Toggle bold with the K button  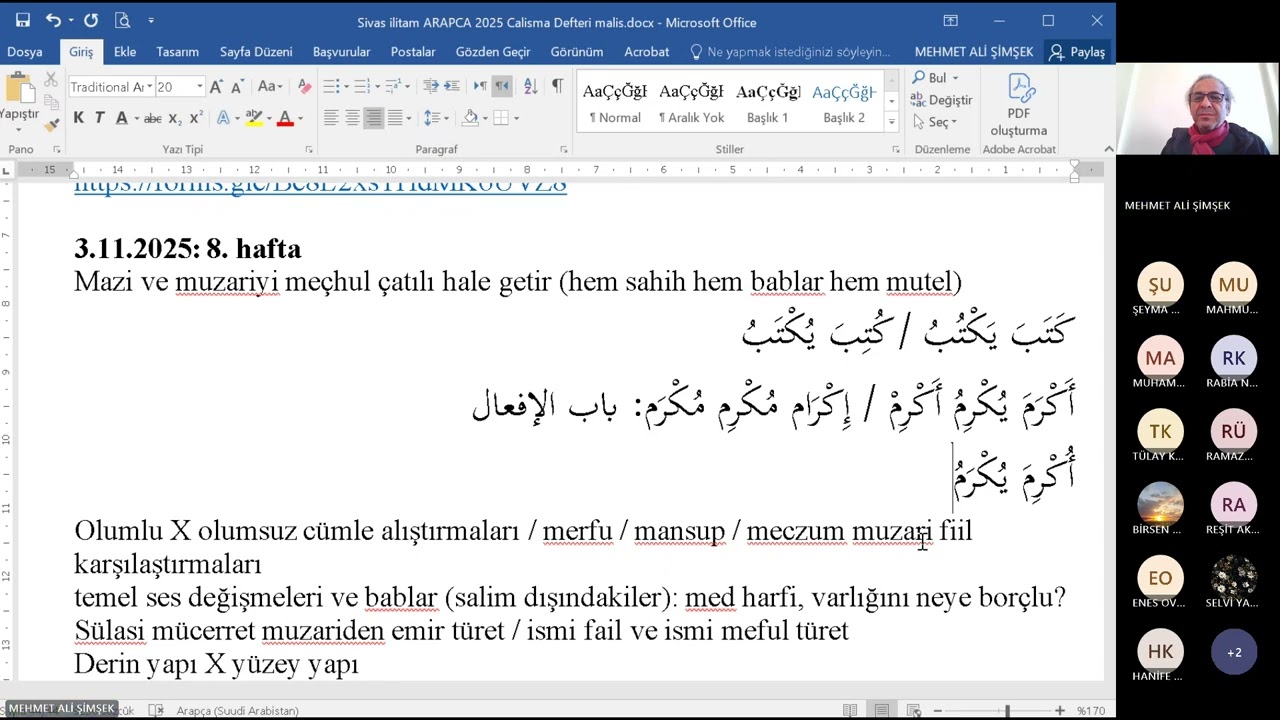pyautogui.click(x=78, y=118)
